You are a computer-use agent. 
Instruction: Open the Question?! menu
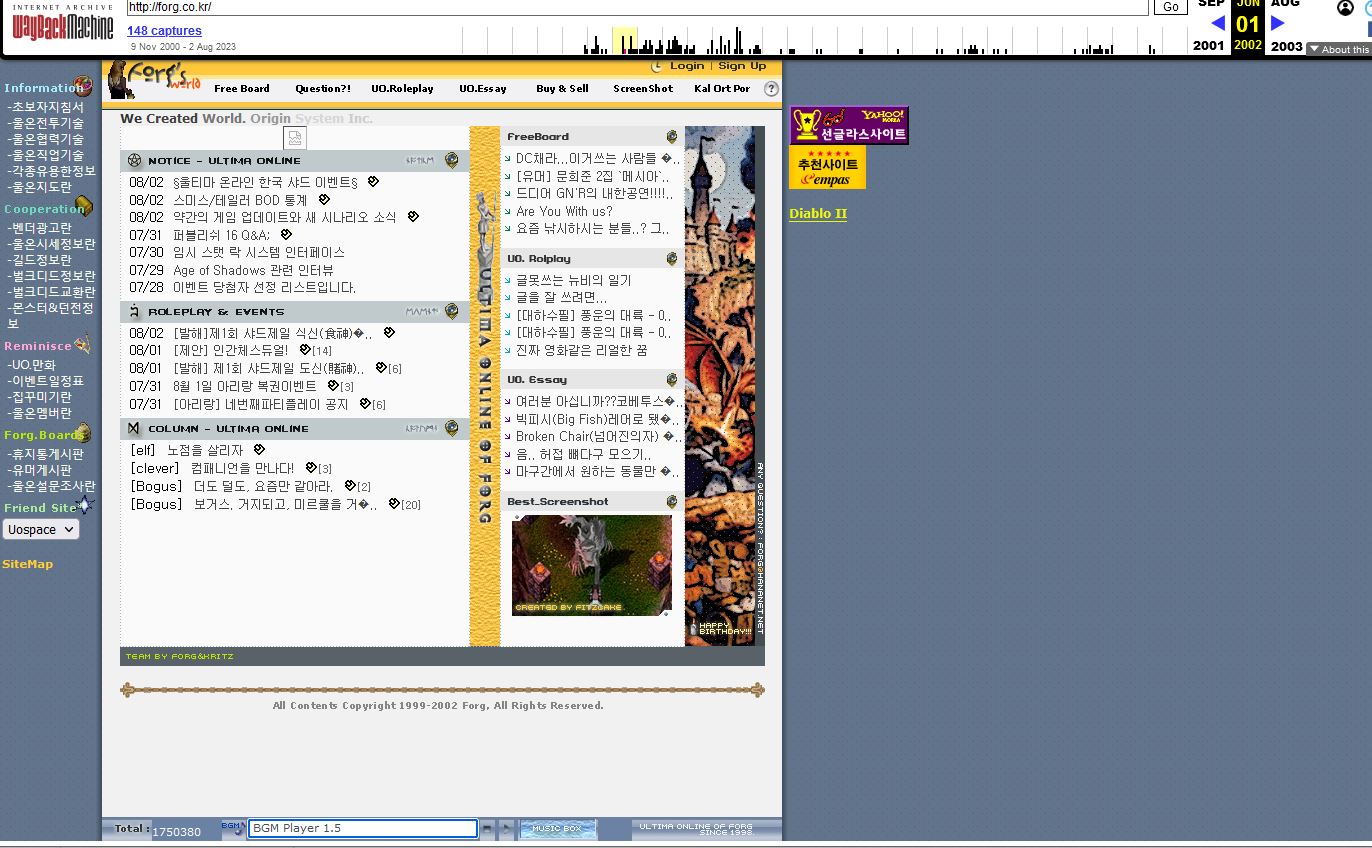323,88
